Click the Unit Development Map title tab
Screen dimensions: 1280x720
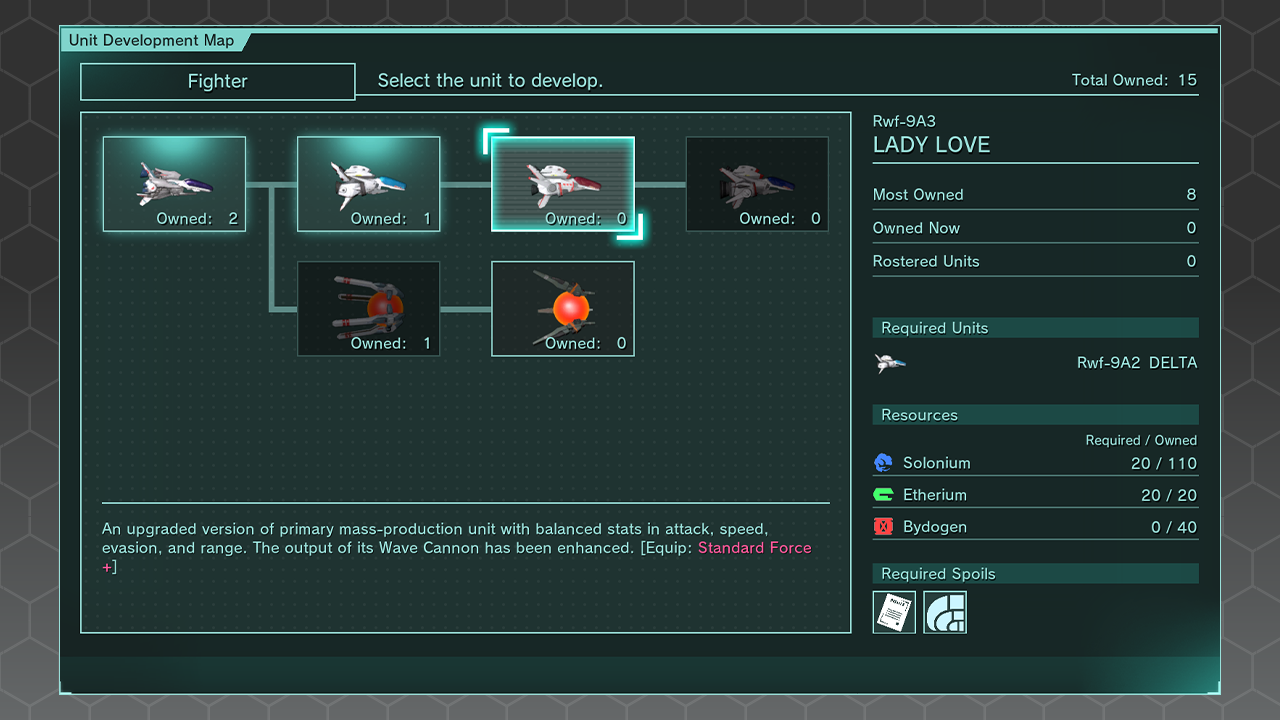point(152,41)
